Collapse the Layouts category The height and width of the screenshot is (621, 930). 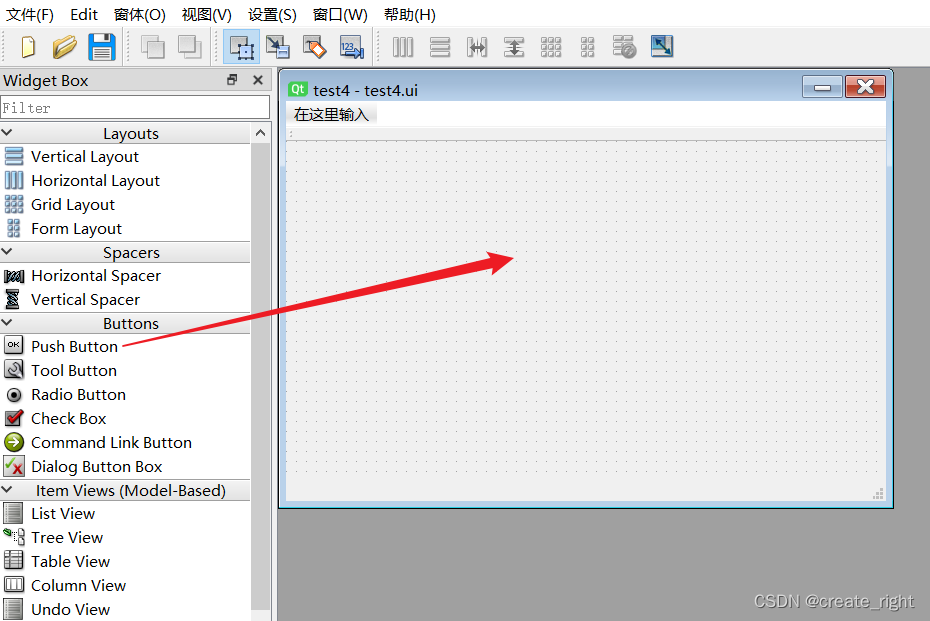tap(7, 133)
